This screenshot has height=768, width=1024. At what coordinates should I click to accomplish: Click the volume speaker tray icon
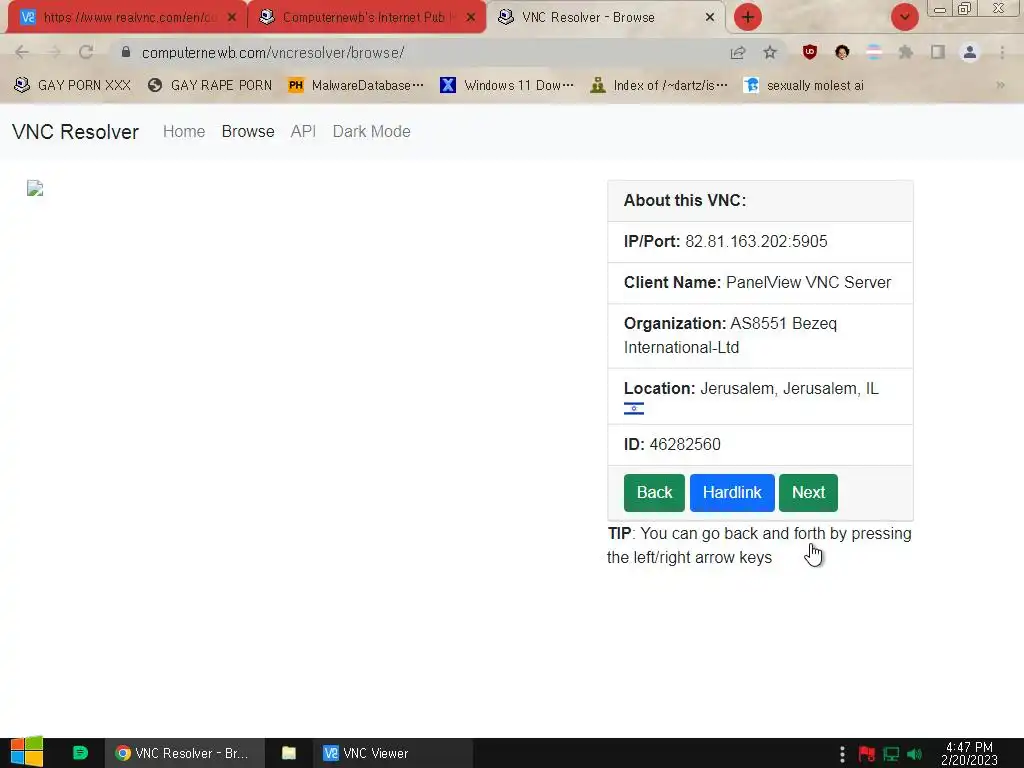pyautogui.click(x=915, y=754)
